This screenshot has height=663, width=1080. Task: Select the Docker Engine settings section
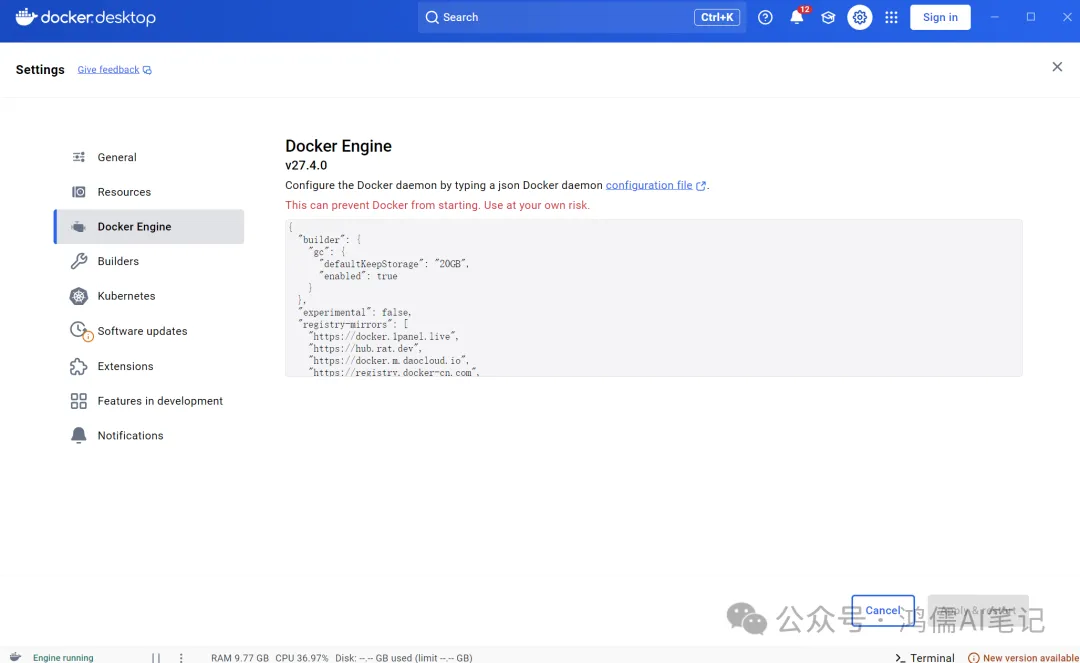[x=149, y=227]
